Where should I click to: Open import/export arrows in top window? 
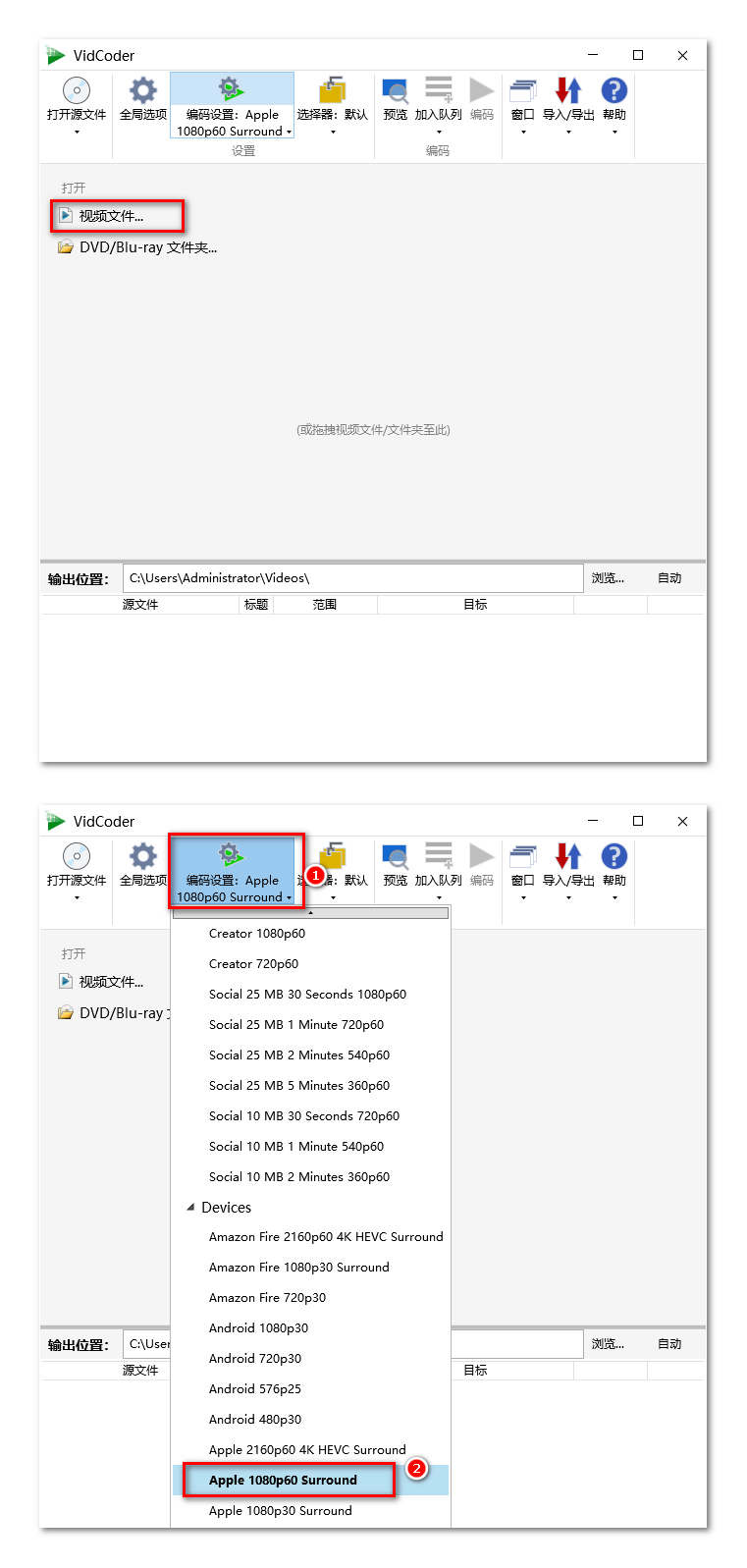[568, 90]
